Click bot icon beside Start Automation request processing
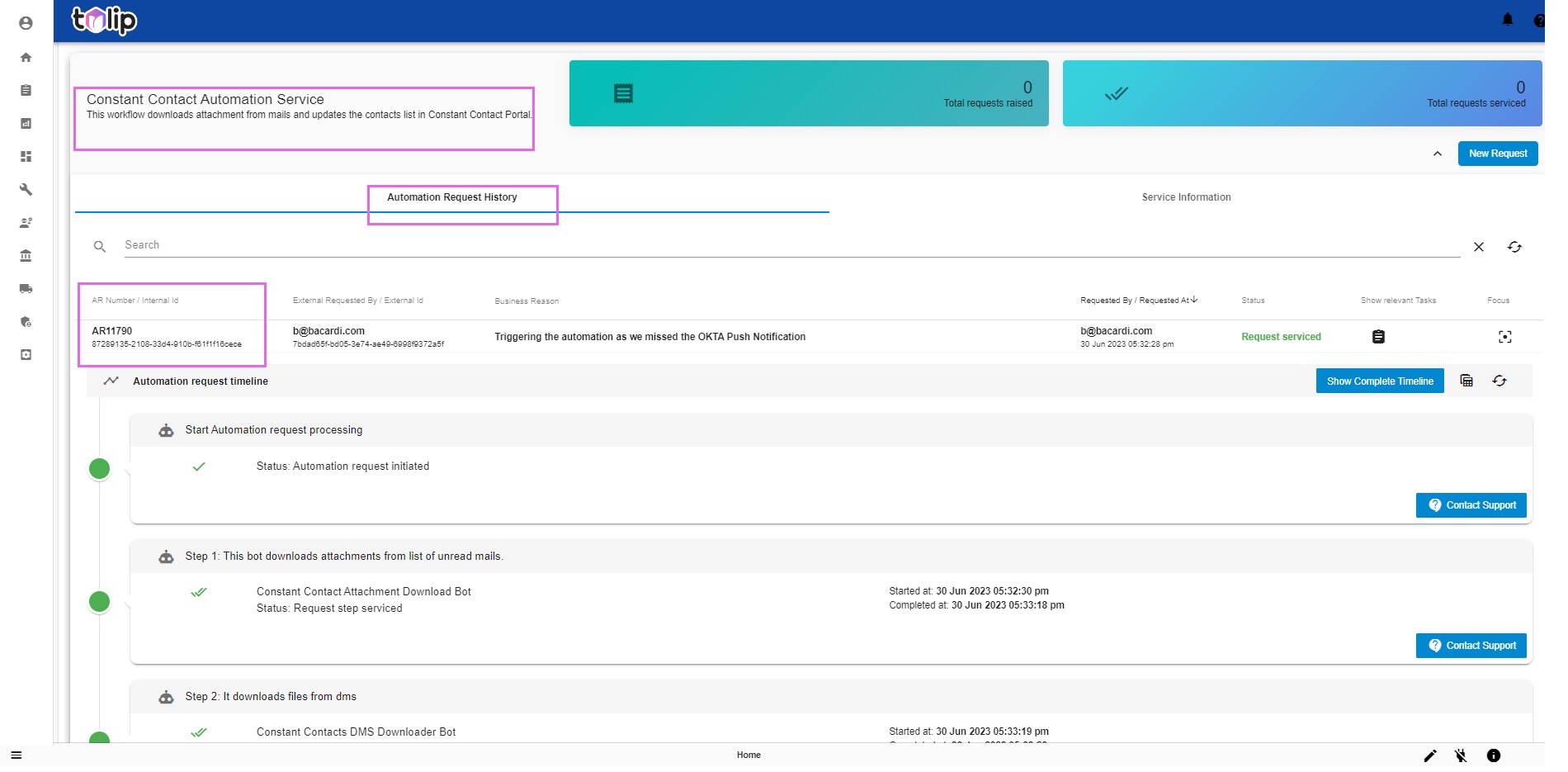This screenshot has width=1568, height=772. click(x=166, y=430)
